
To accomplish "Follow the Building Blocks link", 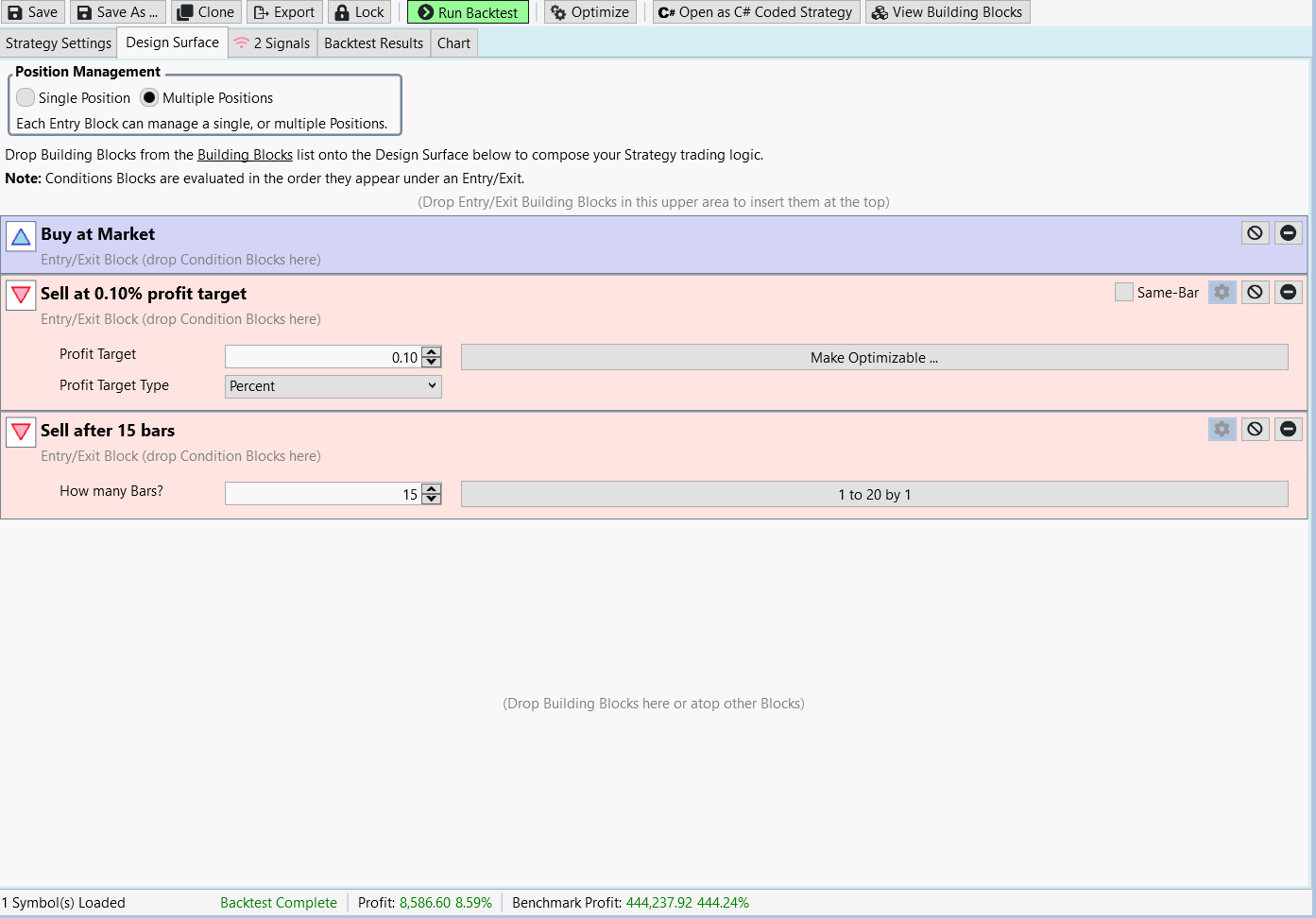I will click(x=245, y=155).
